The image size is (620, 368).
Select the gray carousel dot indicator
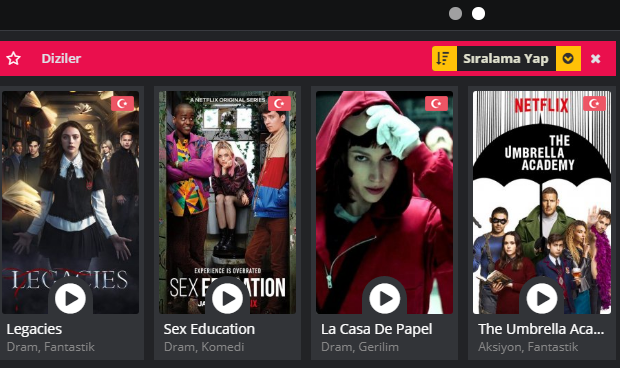(456, 13)
